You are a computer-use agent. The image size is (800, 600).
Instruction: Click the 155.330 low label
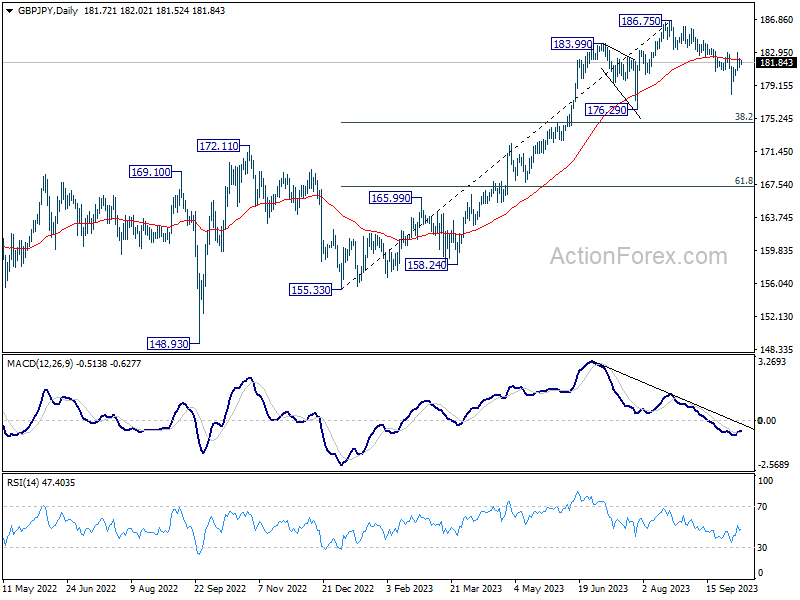[310, 290]
